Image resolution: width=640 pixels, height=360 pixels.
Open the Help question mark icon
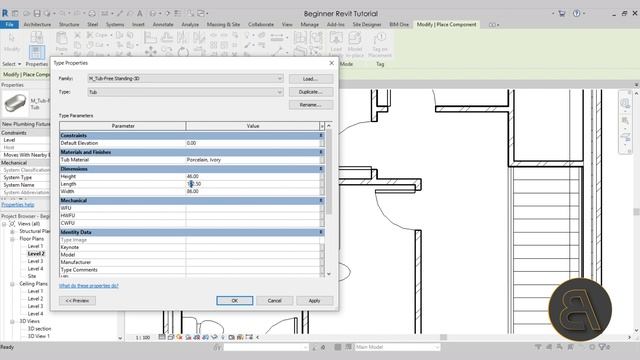(576, 13)
